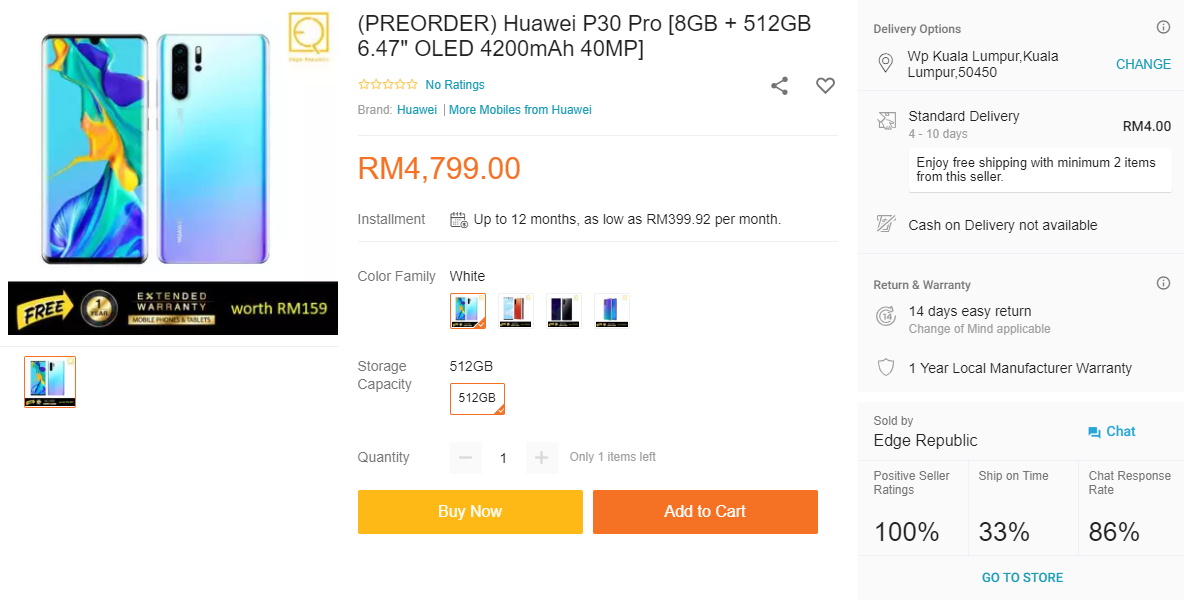Select the first white color variant
The height and width of the screenshot is (612, 1184).
[x=468, y=311]
